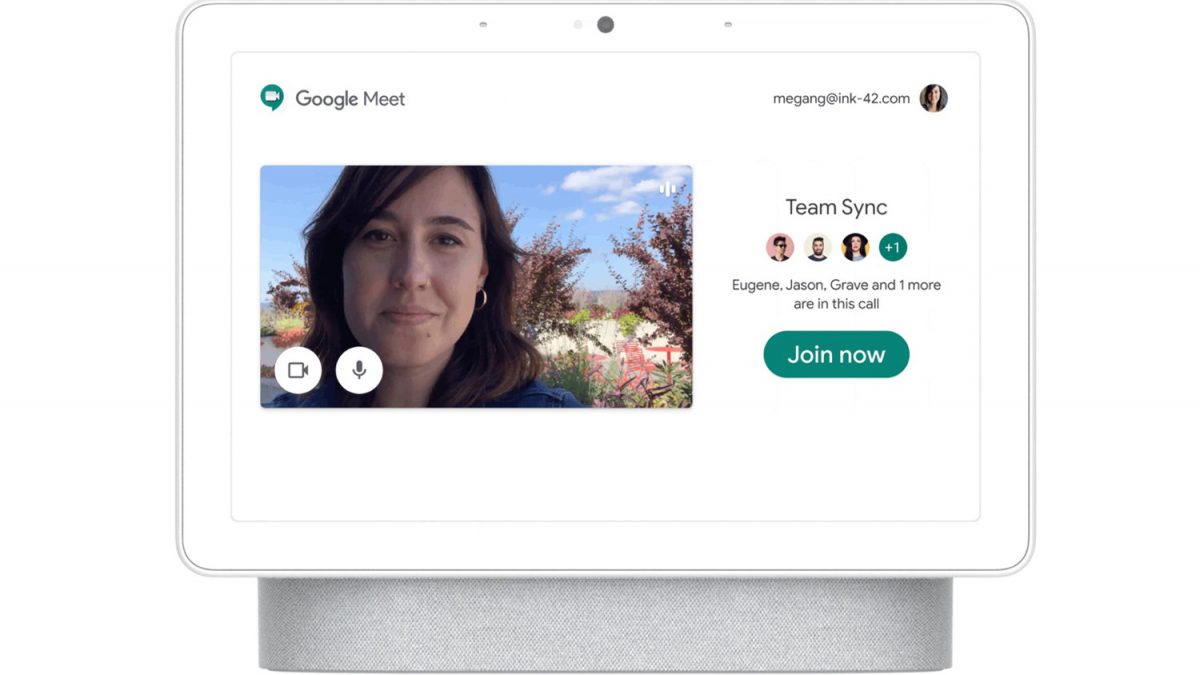Open the account profile avatar
1200x675 pixels.
tap(933, 98)
